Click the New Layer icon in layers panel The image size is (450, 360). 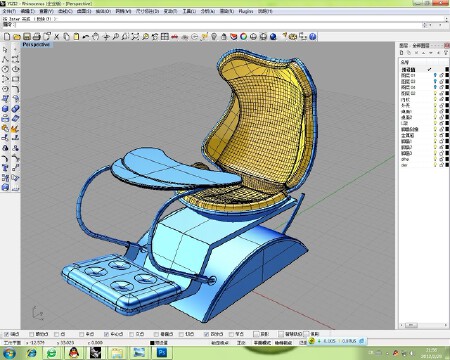point(402,53)
